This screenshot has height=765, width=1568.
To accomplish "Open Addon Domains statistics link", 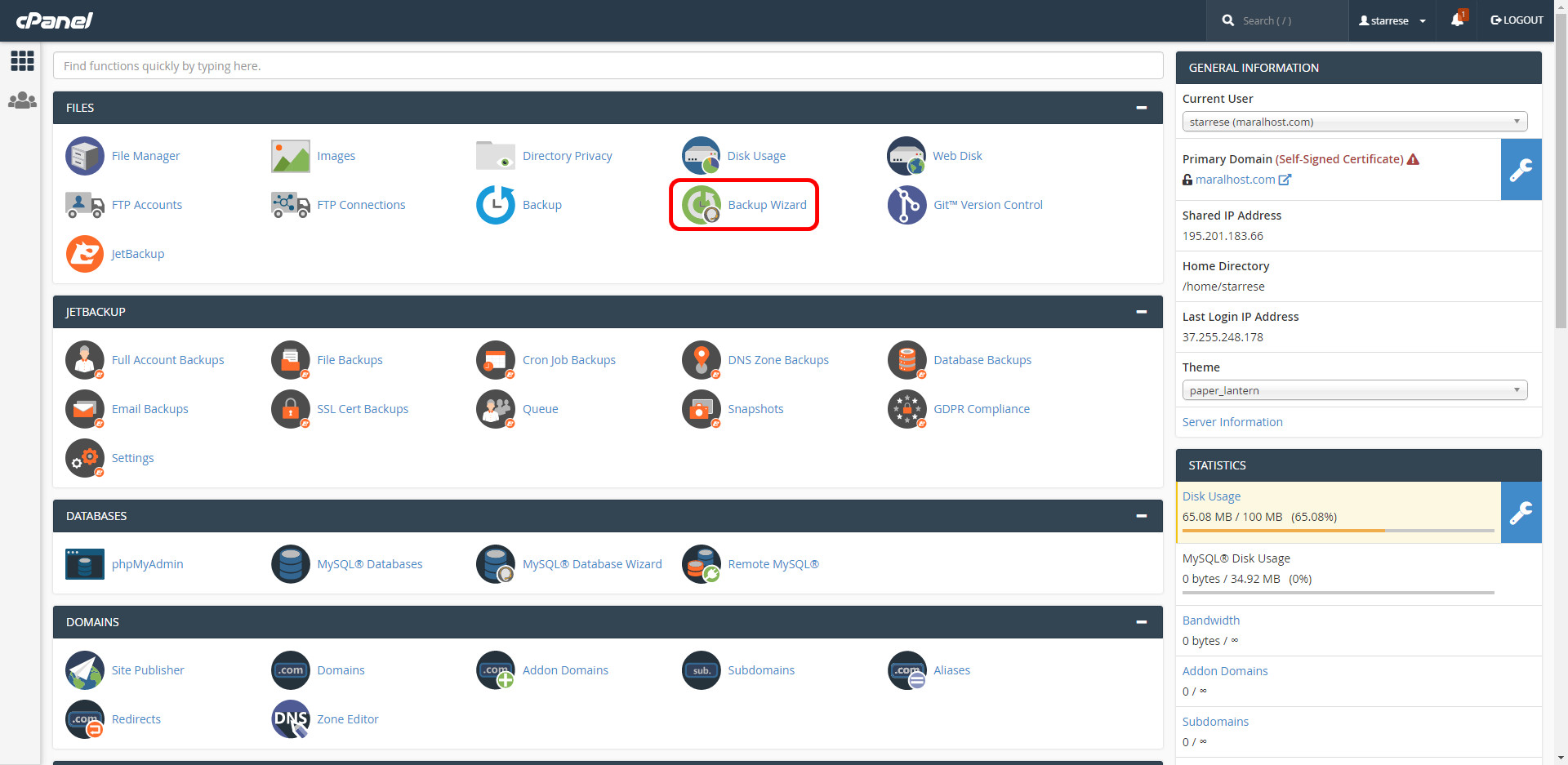I will (1225, 671).
